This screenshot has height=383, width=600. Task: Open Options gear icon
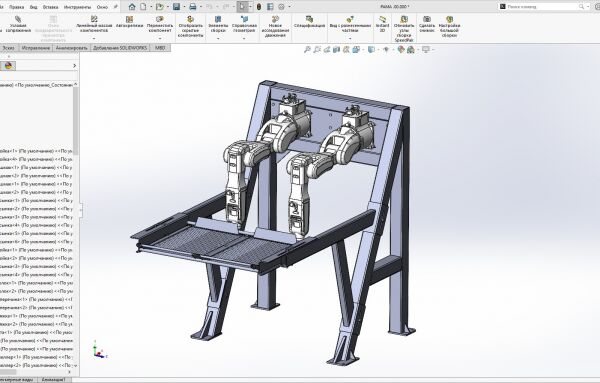pos(282,7)
